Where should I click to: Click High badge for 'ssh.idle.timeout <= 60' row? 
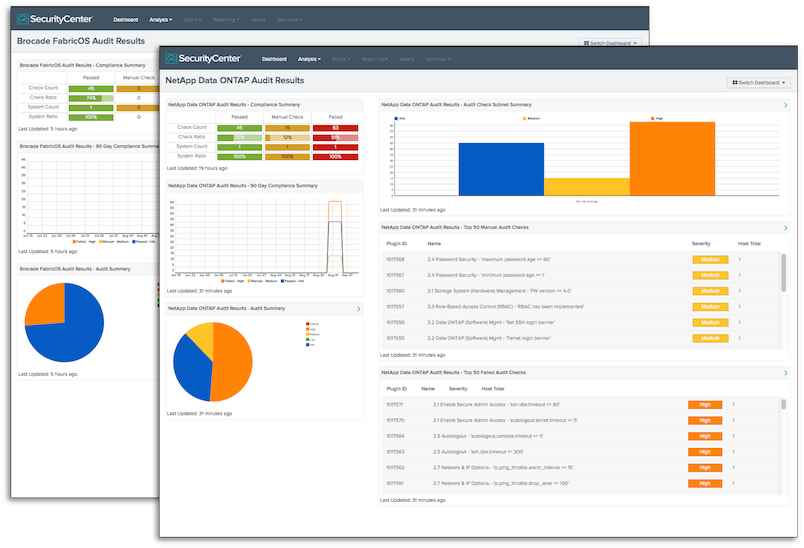[705, 405]
